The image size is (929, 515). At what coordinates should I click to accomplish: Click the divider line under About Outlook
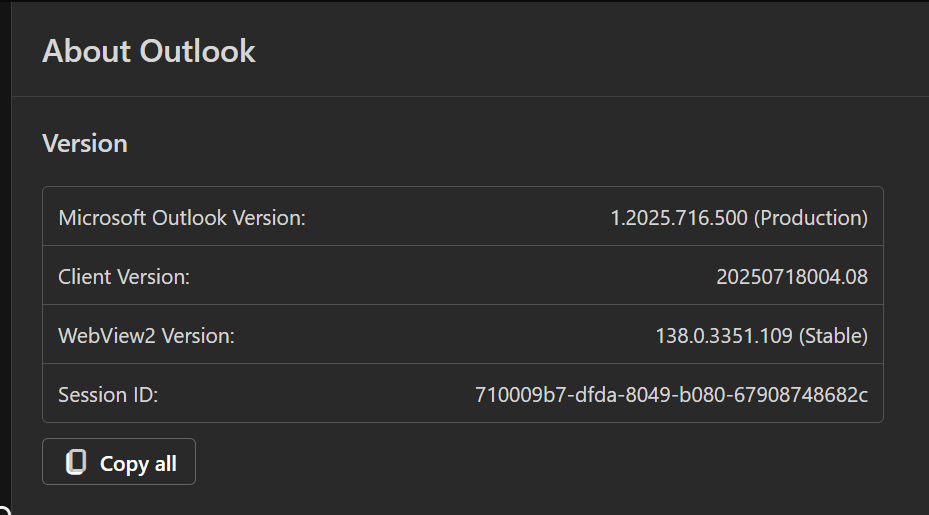coord(470,97)
